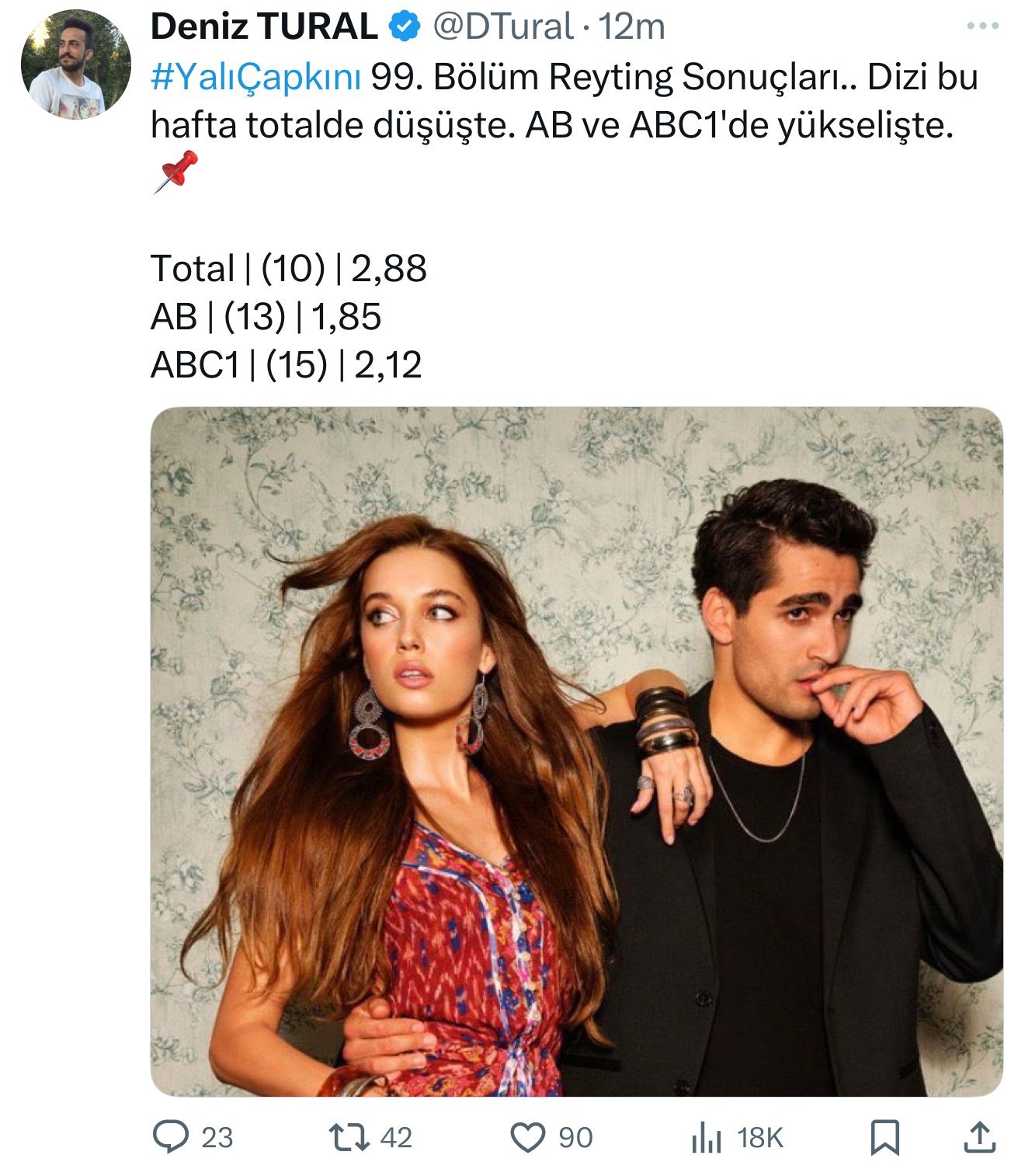Open view analytics bar chart icon
The height and width of the screenshot is (1176, 1025).
(706, 1139)
